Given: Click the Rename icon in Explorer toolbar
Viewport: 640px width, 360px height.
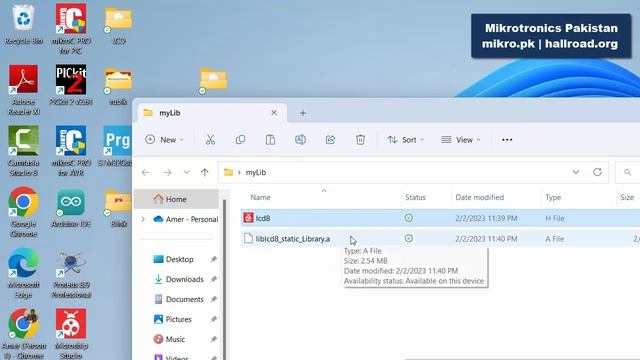Looking at the screenshot, I should pos(300,140).
